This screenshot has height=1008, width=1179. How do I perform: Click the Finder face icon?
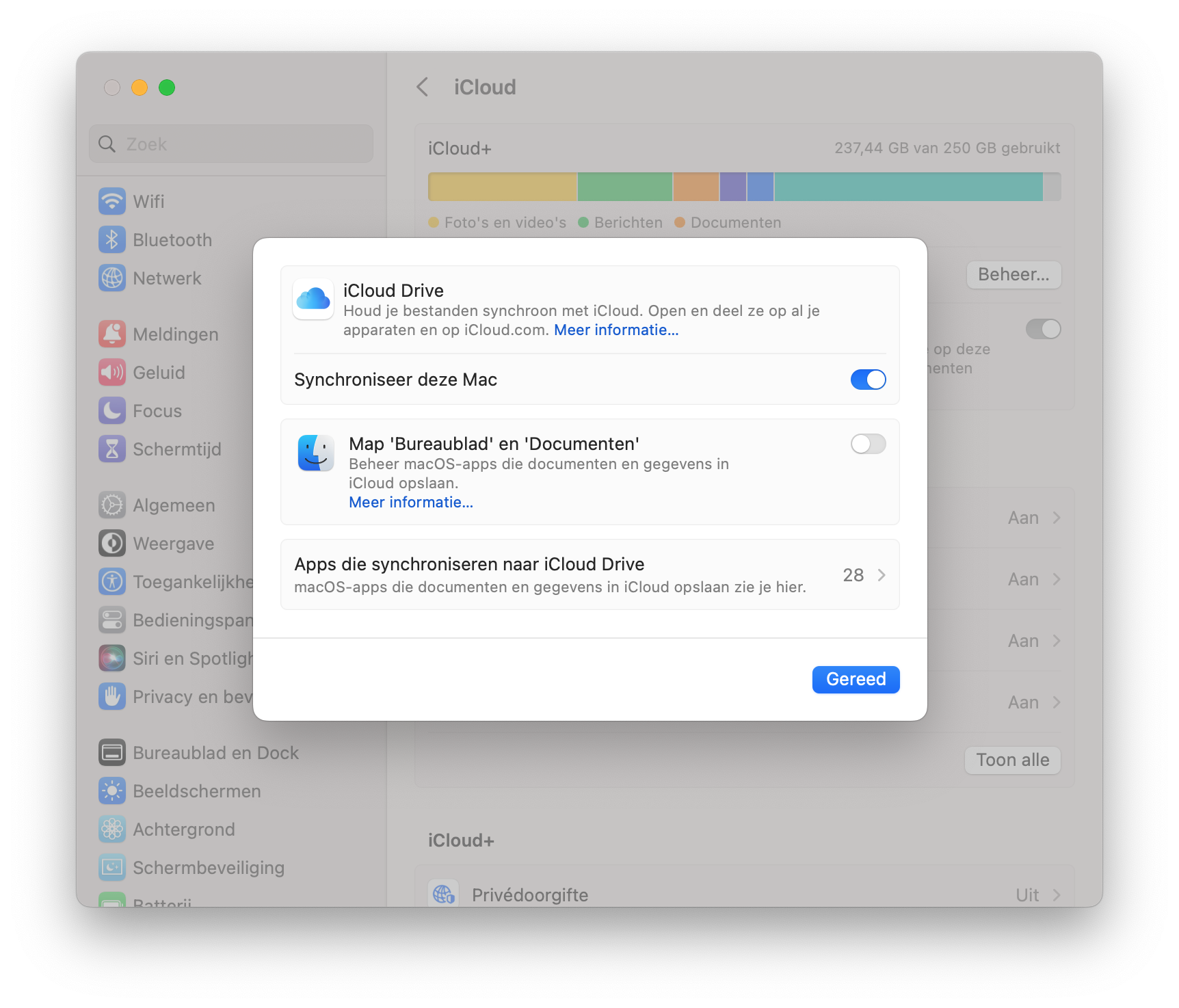point(316,453)
